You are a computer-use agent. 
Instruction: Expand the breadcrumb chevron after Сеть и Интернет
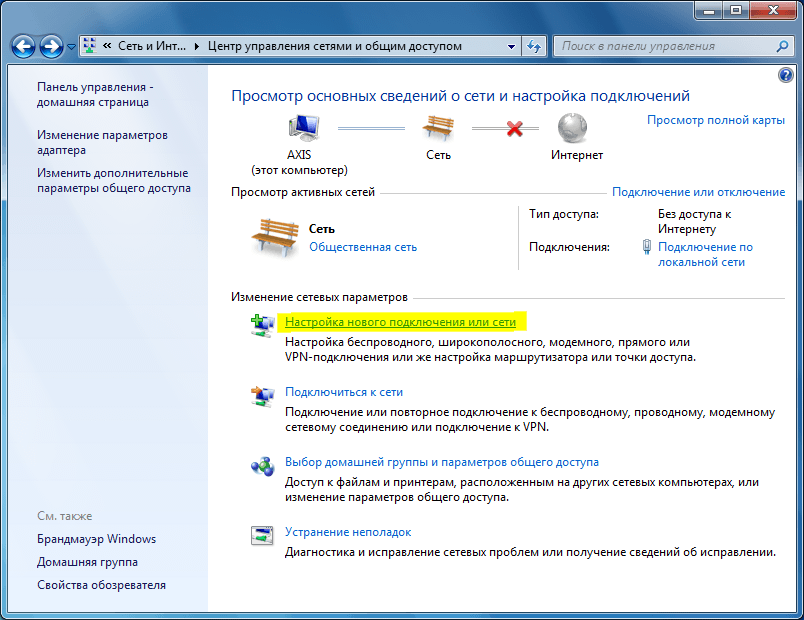(197, 46)
